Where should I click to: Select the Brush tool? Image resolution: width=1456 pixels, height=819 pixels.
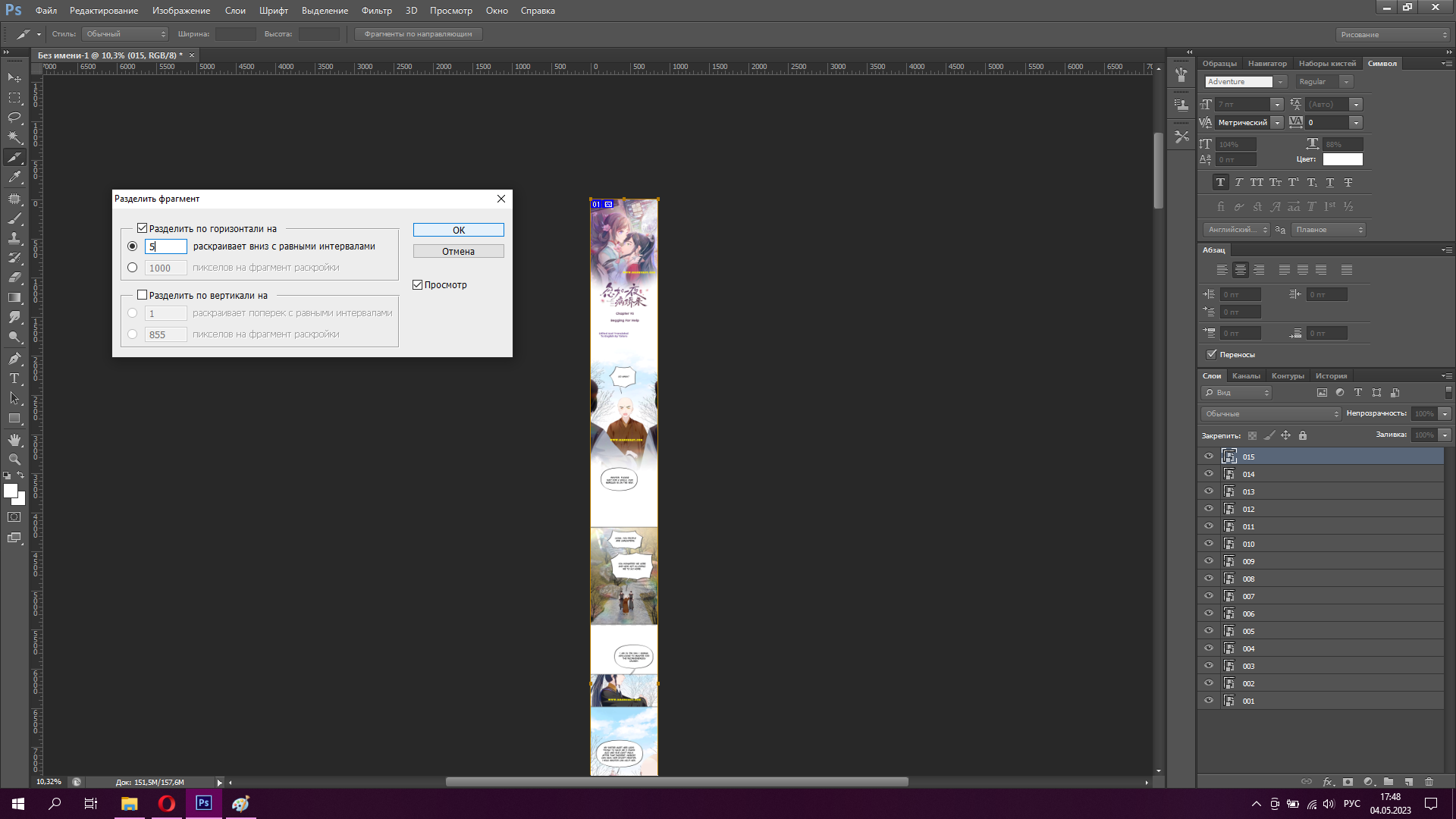point(14,218)
